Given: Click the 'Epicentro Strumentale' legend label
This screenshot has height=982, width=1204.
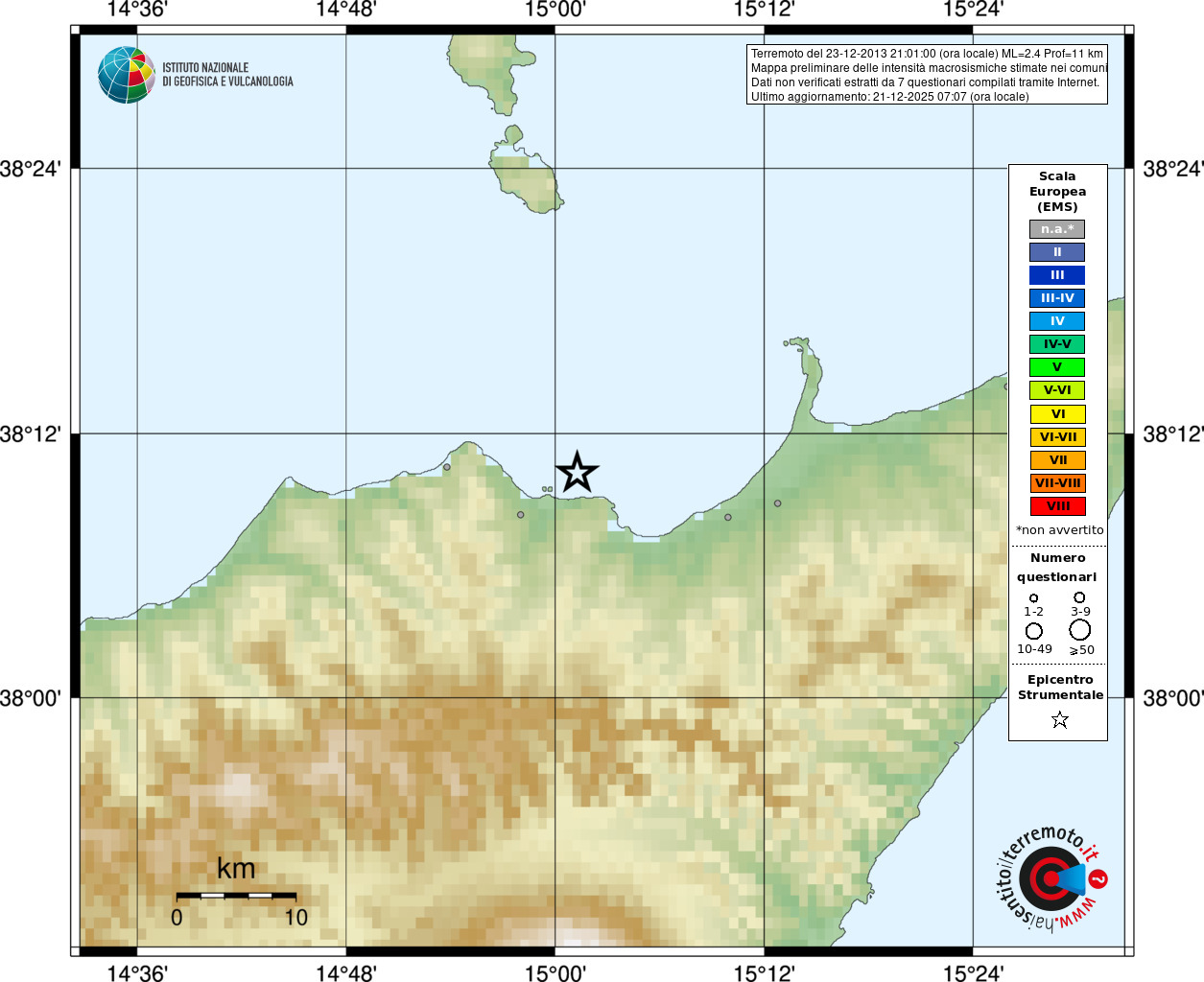Looking at the screenshot, I should (x=1060, y=688).
